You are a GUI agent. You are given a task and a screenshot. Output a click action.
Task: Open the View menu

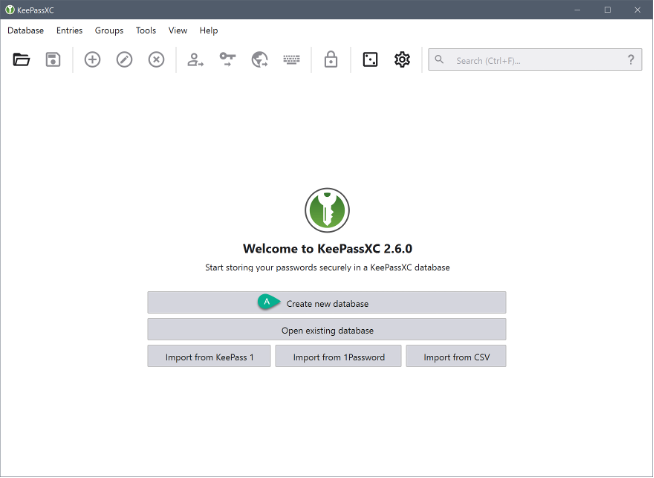178,30
